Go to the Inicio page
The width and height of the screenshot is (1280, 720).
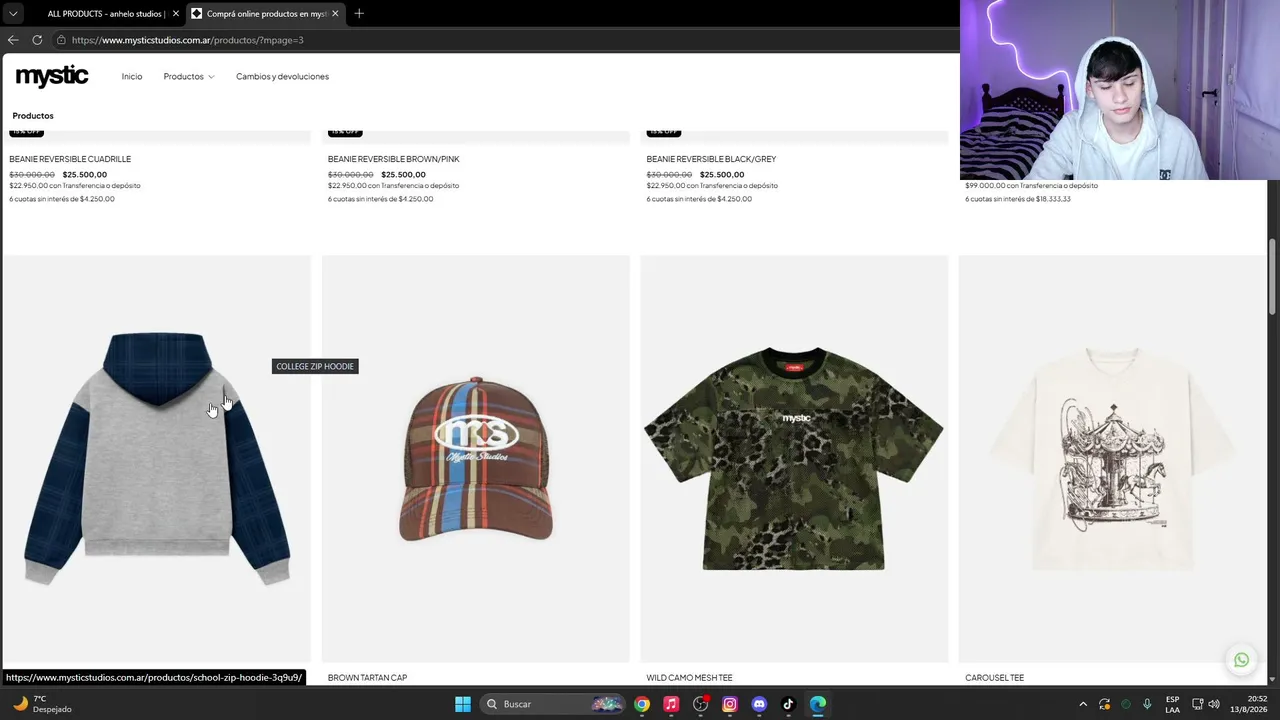coord(132,76)
